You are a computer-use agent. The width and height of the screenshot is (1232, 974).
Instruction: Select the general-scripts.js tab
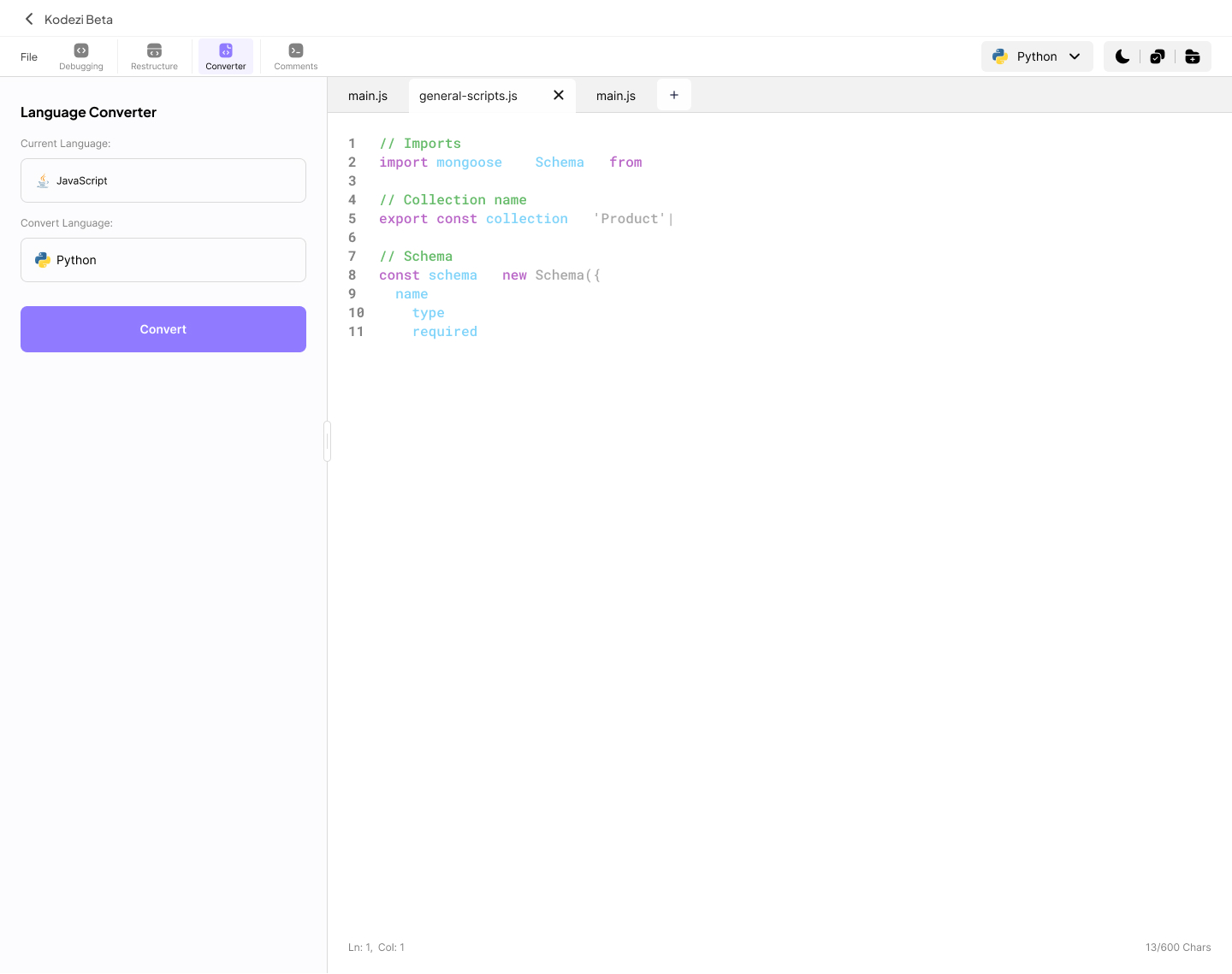[x=468, y=96]
